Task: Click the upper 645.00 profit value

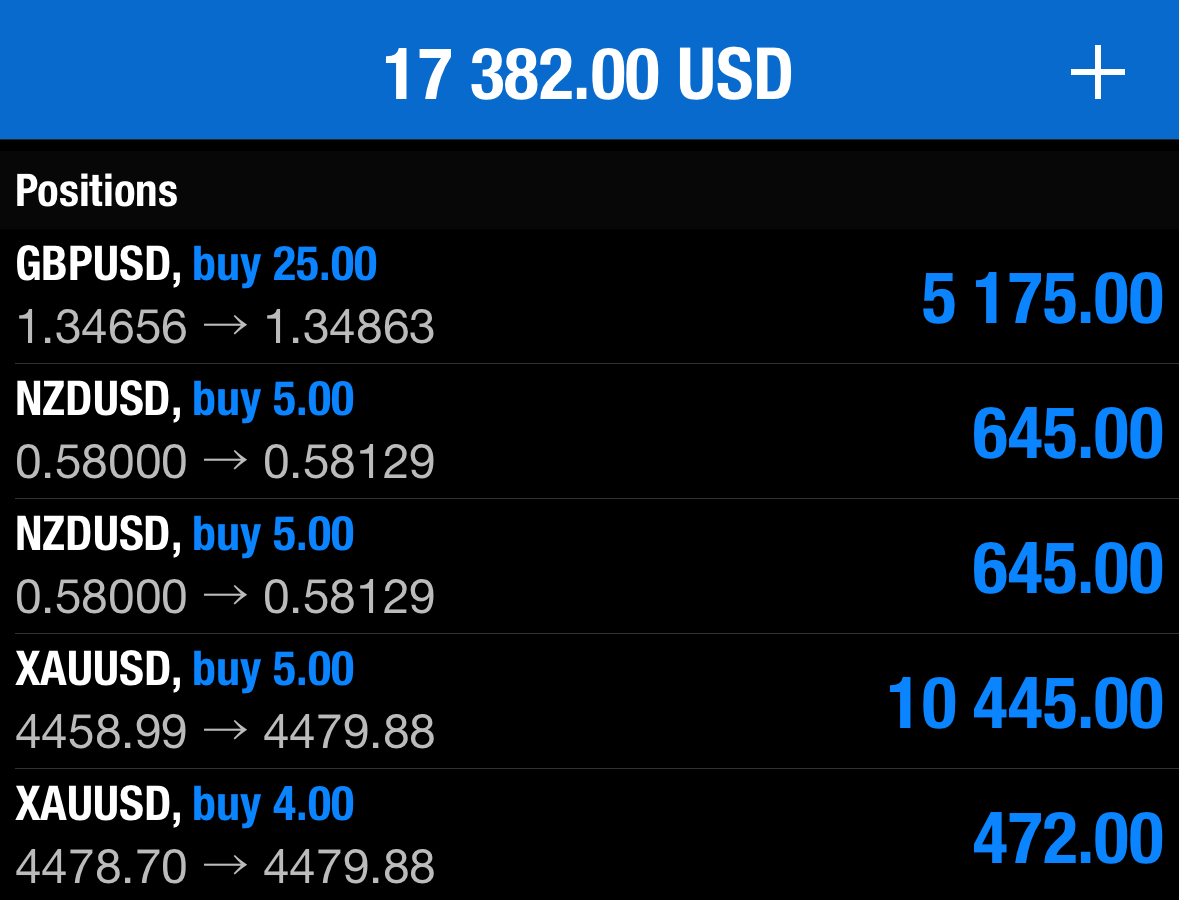Action: pos(1068,433)
